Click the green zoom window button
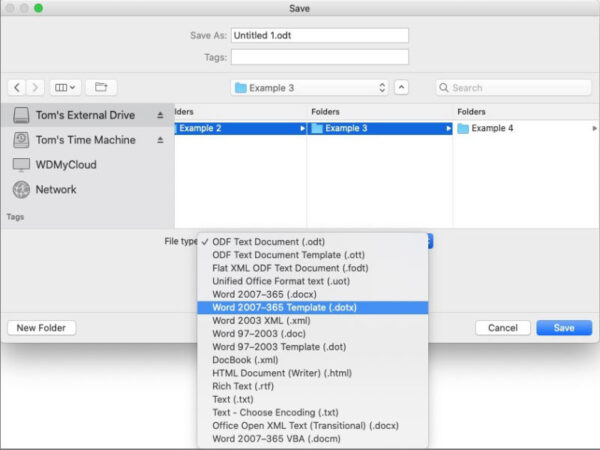 38,8
